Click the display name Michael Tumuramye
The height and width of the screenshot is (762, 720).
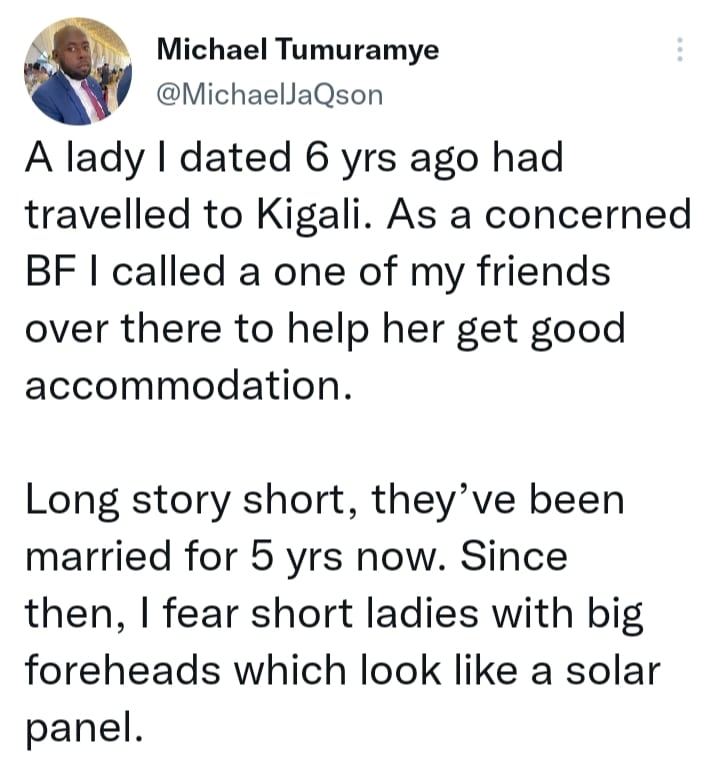pyautogui.click(x=298, y=50)
